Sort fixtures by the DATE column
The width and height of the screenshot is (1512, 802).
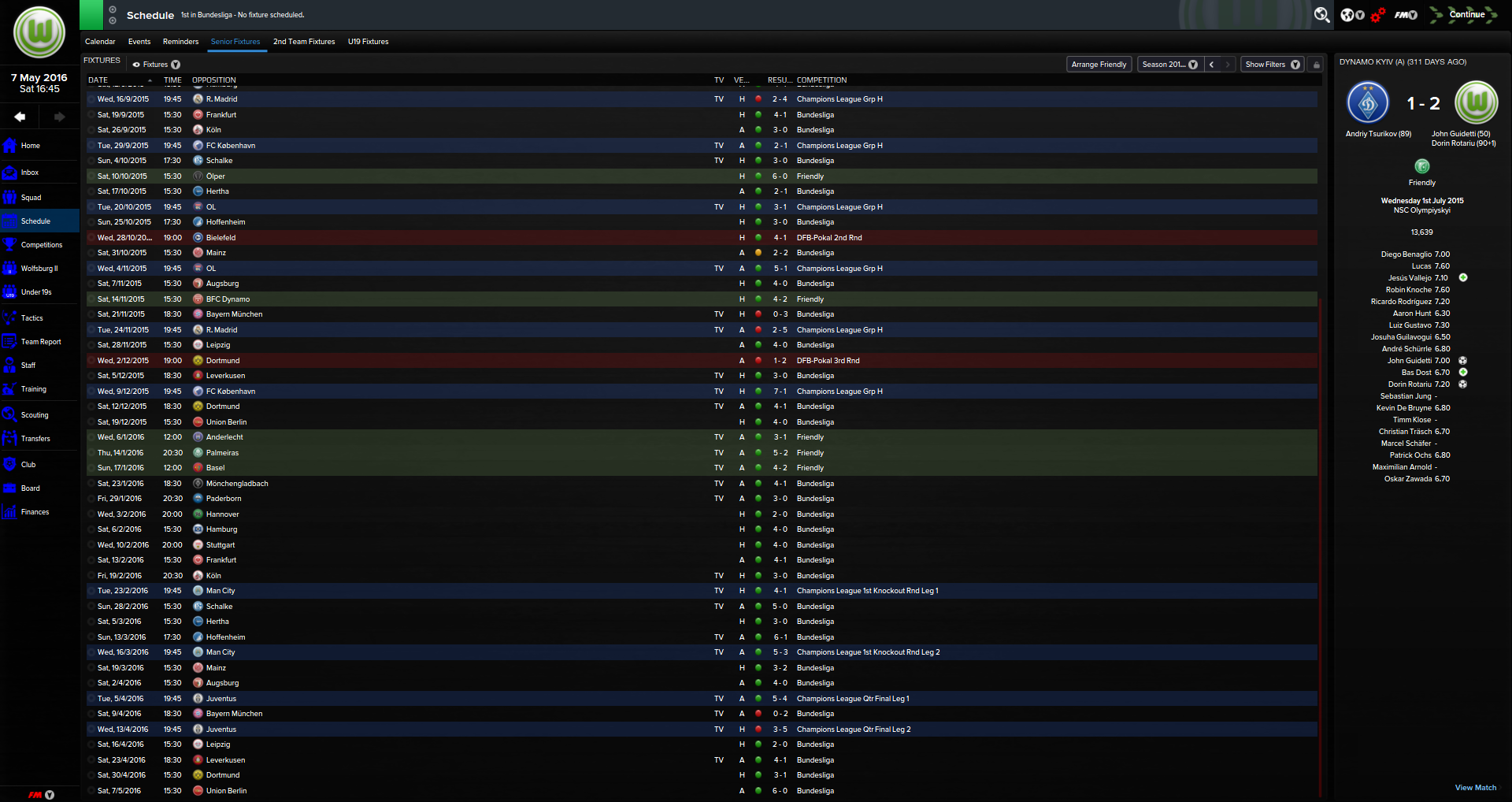pos(98,80)
